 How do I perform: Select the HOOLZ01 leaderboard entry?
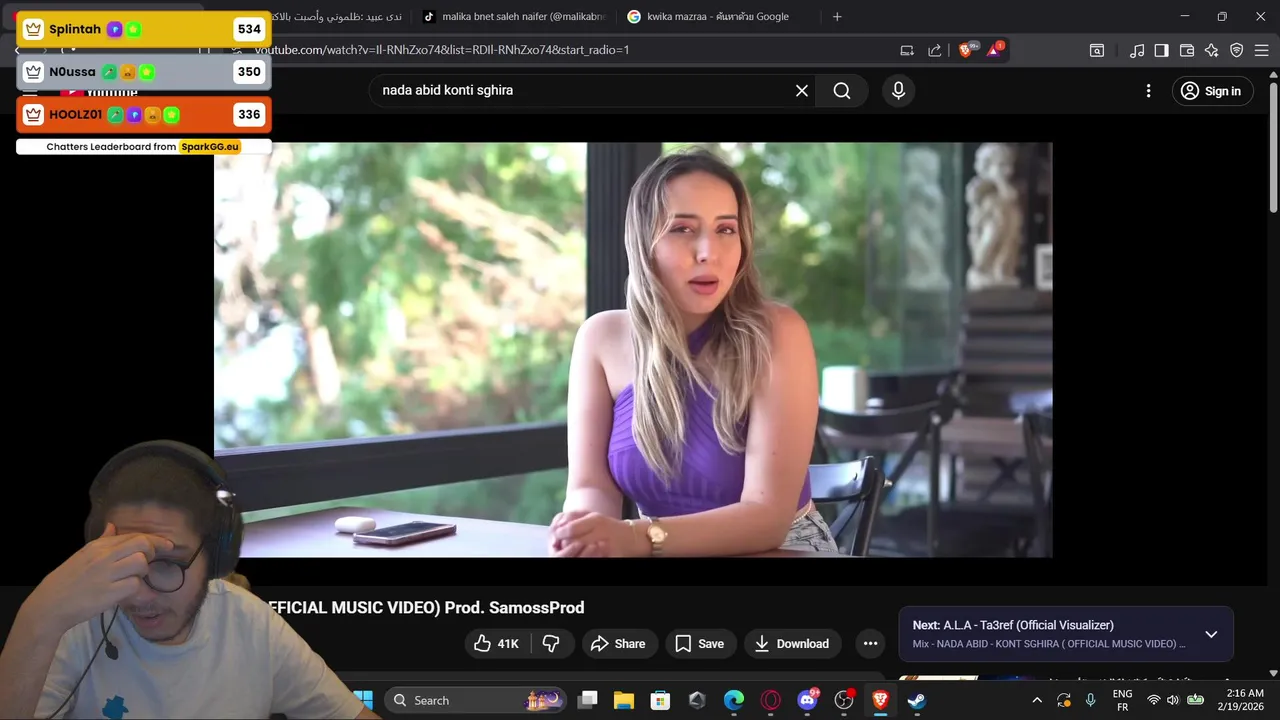tap(143, 115)
